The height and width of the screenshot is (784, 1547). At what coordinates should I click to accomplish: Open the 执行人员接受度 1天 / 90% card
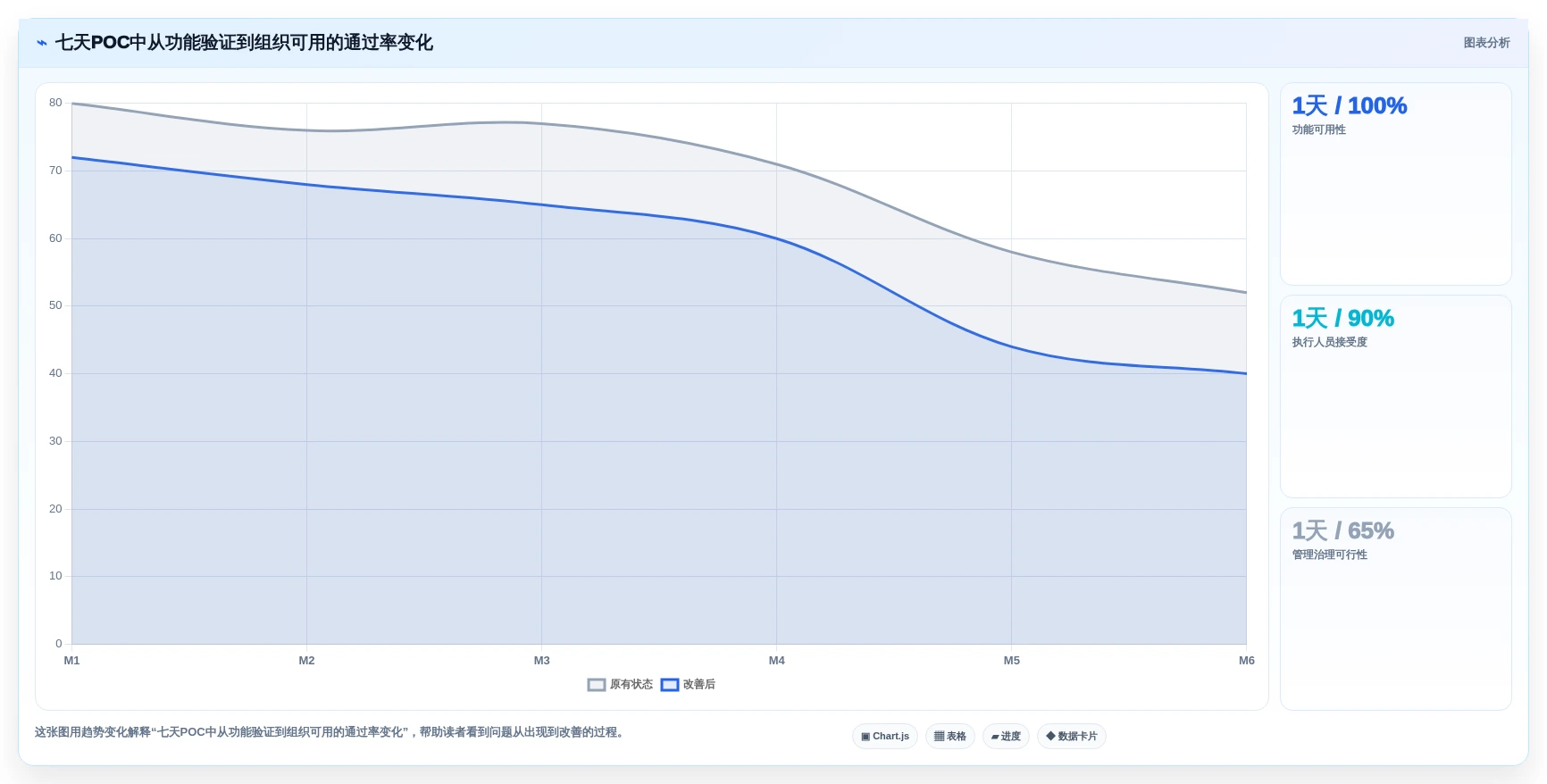1395,396
